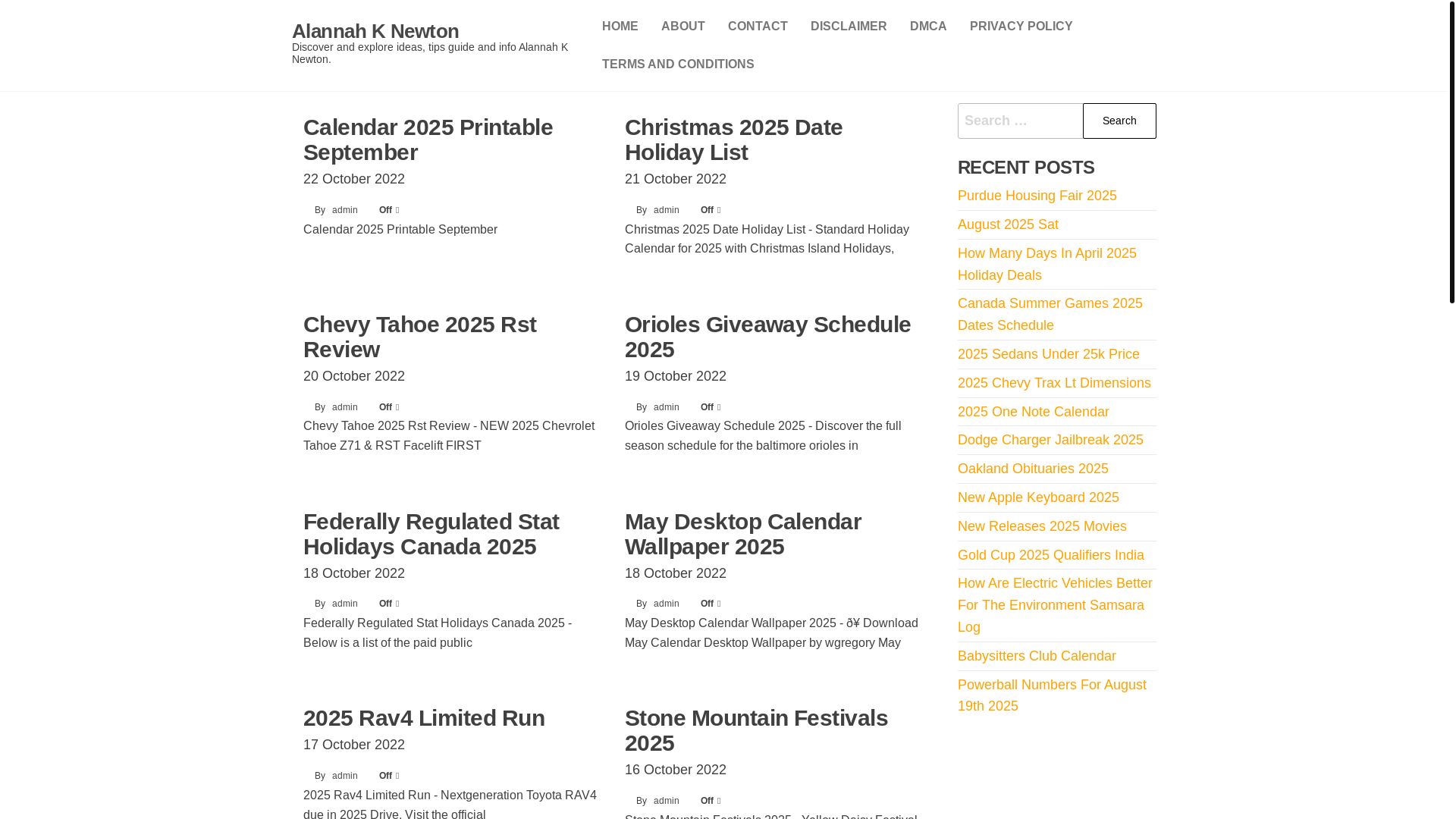Open How Are Electric Vehicles Better link
The image size is (1456, 819).
pos(1055,605)
